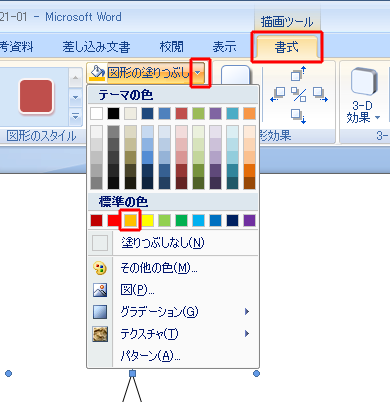Switch to the 書式 ribbon tab

[x=286, y=47]
